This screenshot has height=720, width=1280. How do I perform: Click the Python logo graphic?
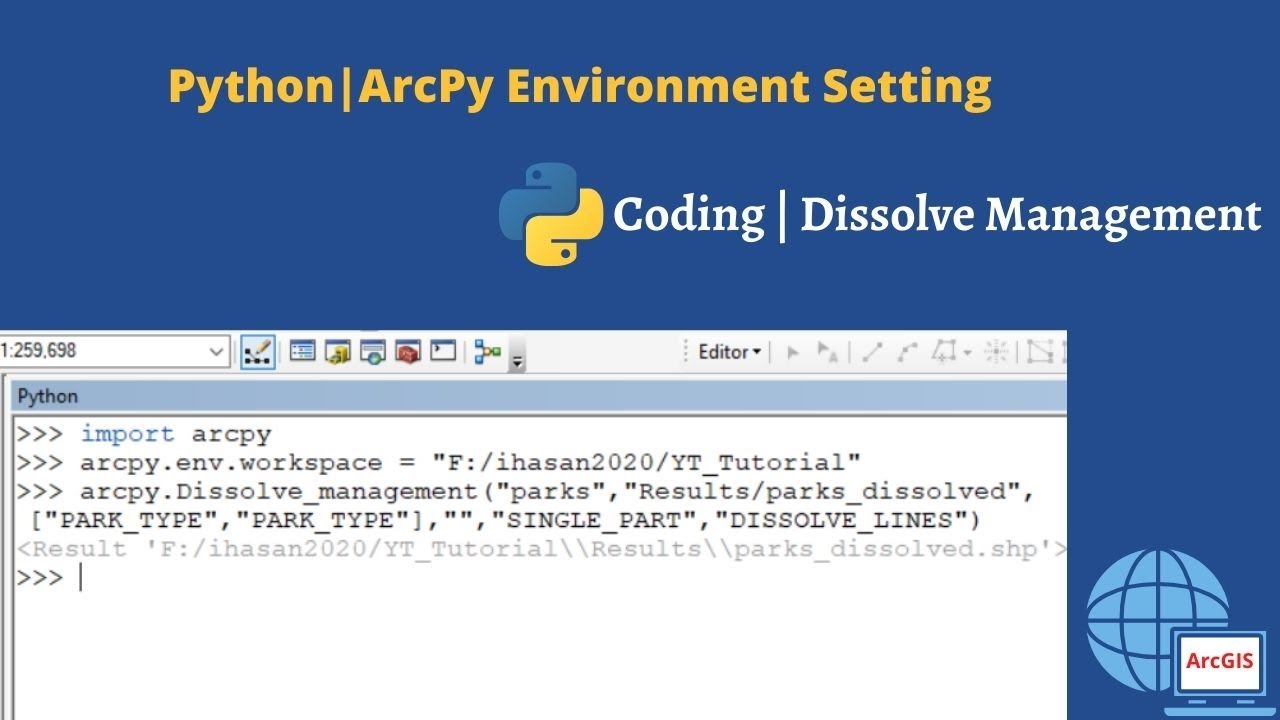point(551,214)
